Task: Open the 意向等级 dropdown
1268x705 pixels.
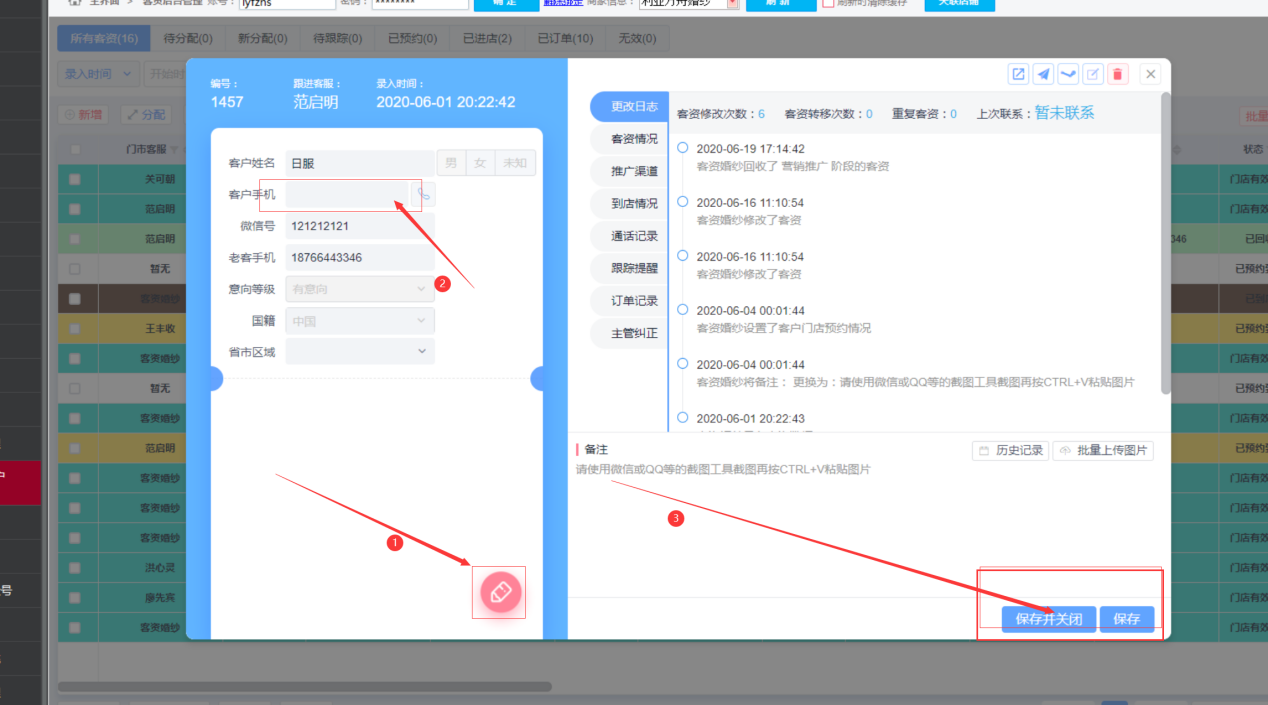Action: pyautogui.click(x=360, y=289)
